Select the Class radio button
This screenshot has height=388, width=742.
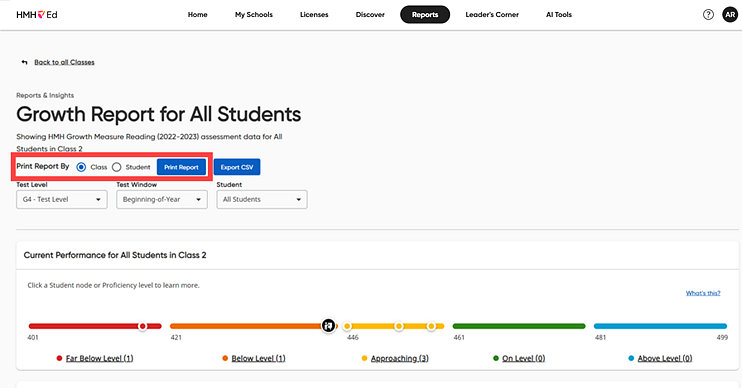coord(81,167)
